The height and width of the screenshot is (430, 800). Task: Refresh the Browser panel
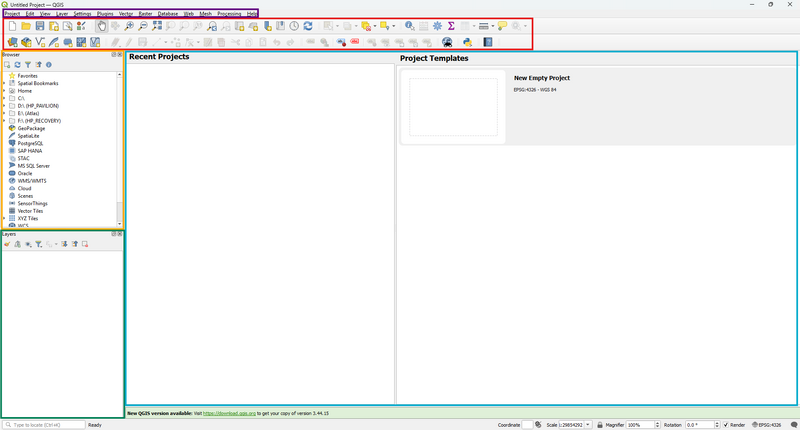click(17, 65)
